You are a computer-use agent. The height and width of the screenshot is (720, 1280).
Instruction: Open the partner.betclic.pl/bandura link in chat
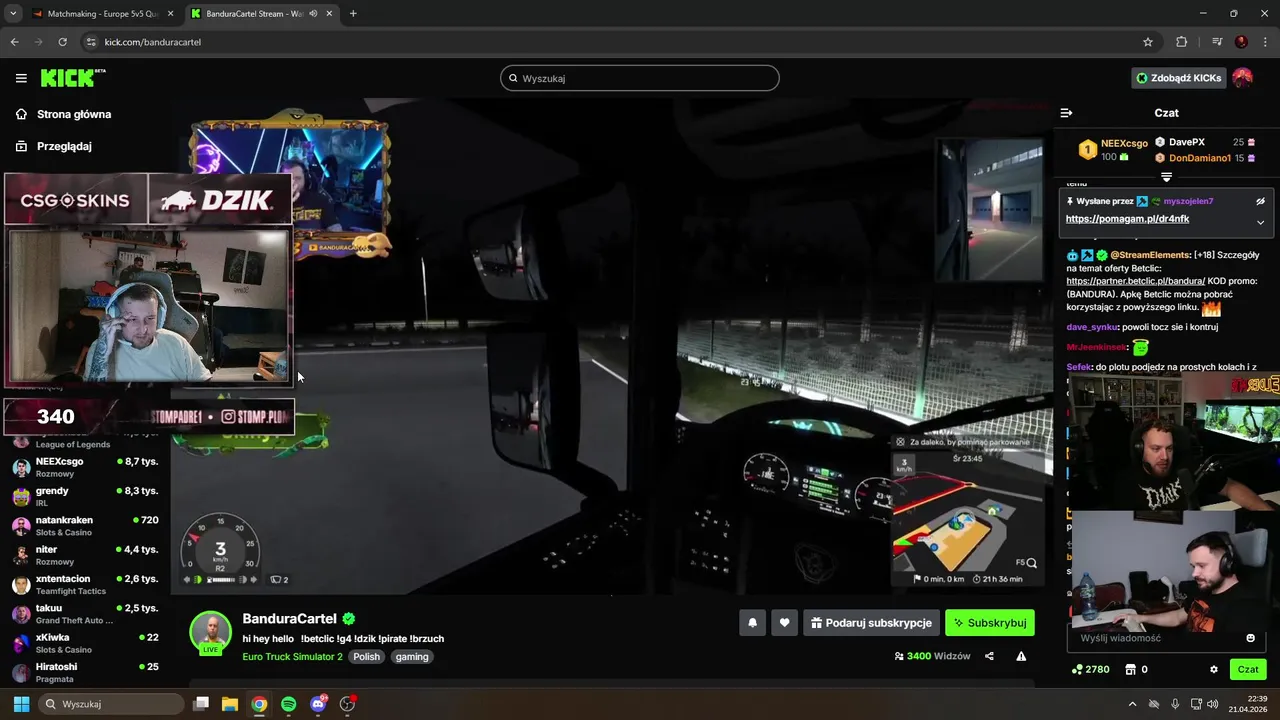pyautogui.click(x=1135, y=281)
